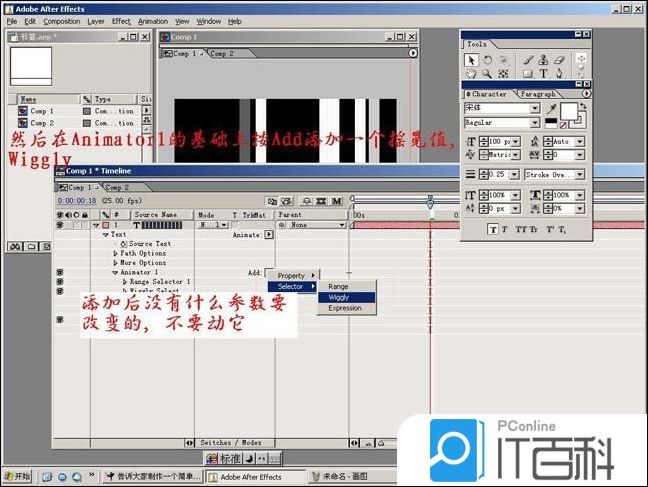Select the Pen tool
Image resolution: width=648 pixels, height=487 pixels.
click(559, 74)
